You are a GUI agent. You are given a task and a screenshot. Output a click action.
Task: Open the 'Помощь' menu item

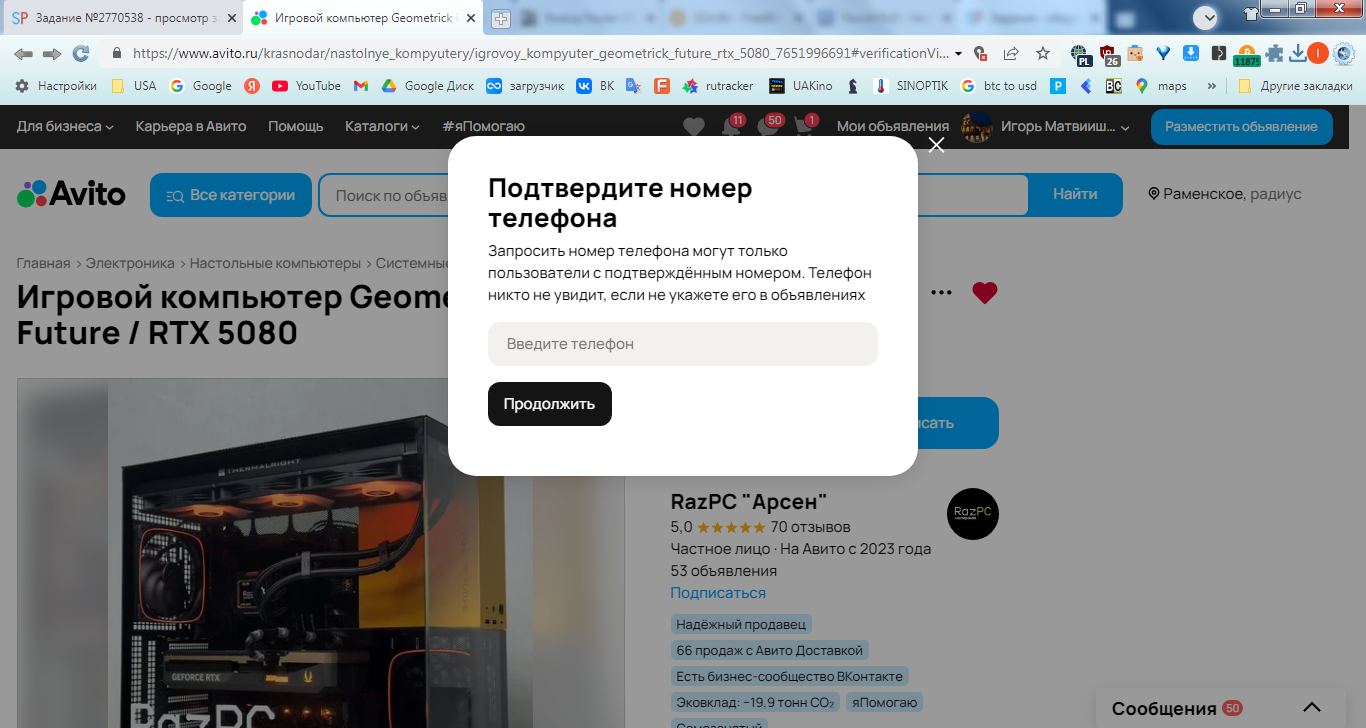click(x=296, y=126)
